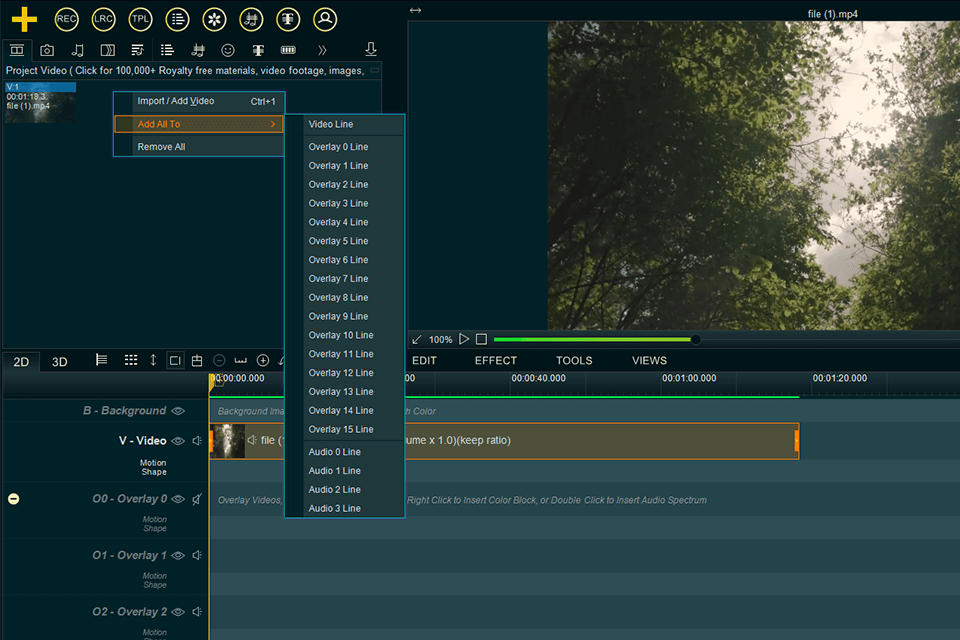The height and width of the screenshot is (640, 960).
Task: Click the timeline fit-width bracket icon
Action: pos(241,361)
